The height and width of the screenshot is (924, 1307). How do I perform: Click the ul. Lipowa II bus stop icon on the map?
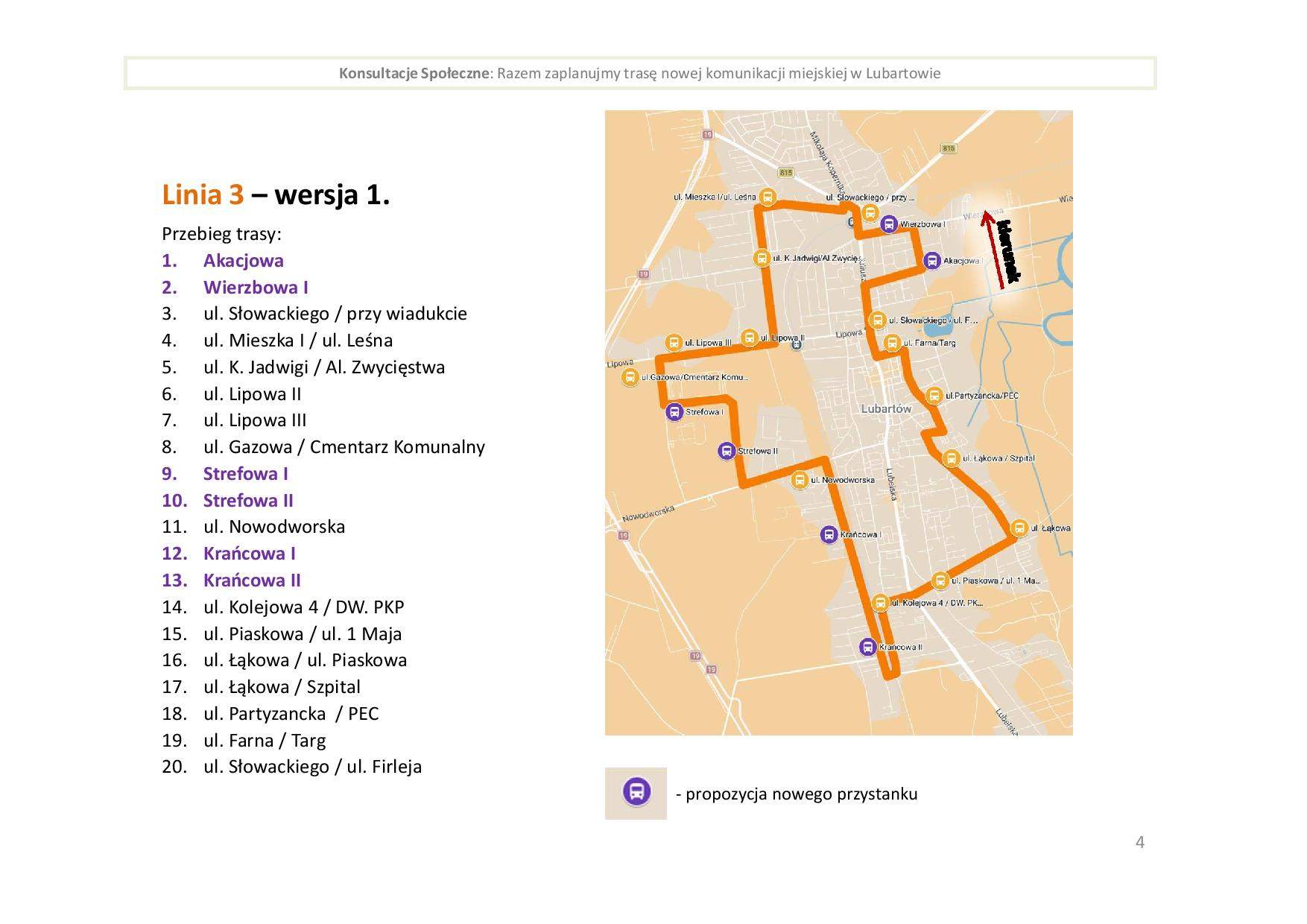point(750,338)
